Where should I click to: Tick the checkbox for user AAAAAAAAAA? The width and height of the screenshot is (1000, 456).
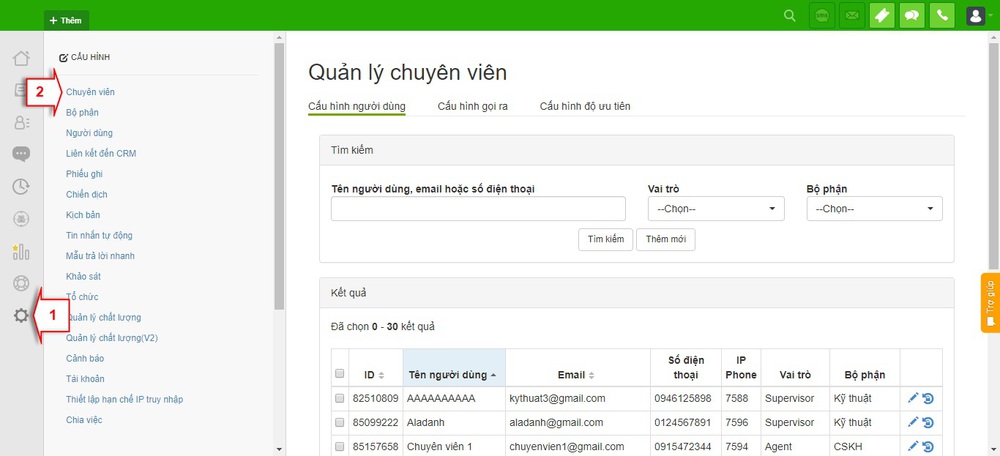(340, 398)
